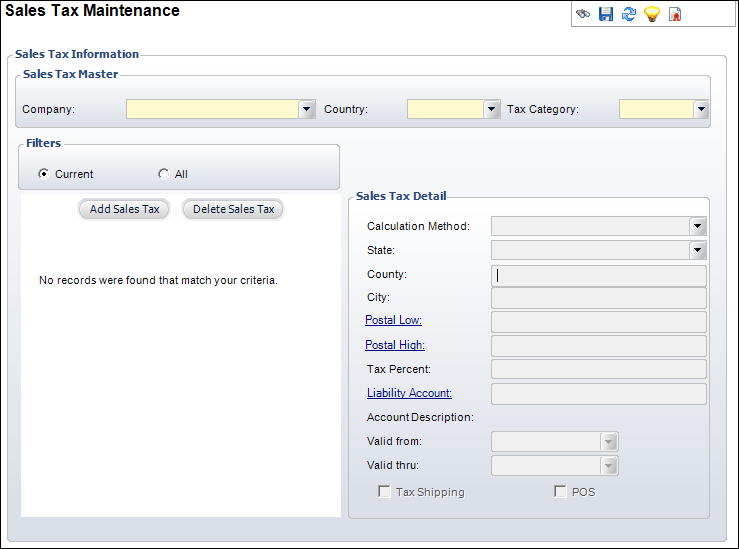Enable the Tax Shipping checkbox

coord(384,492)
